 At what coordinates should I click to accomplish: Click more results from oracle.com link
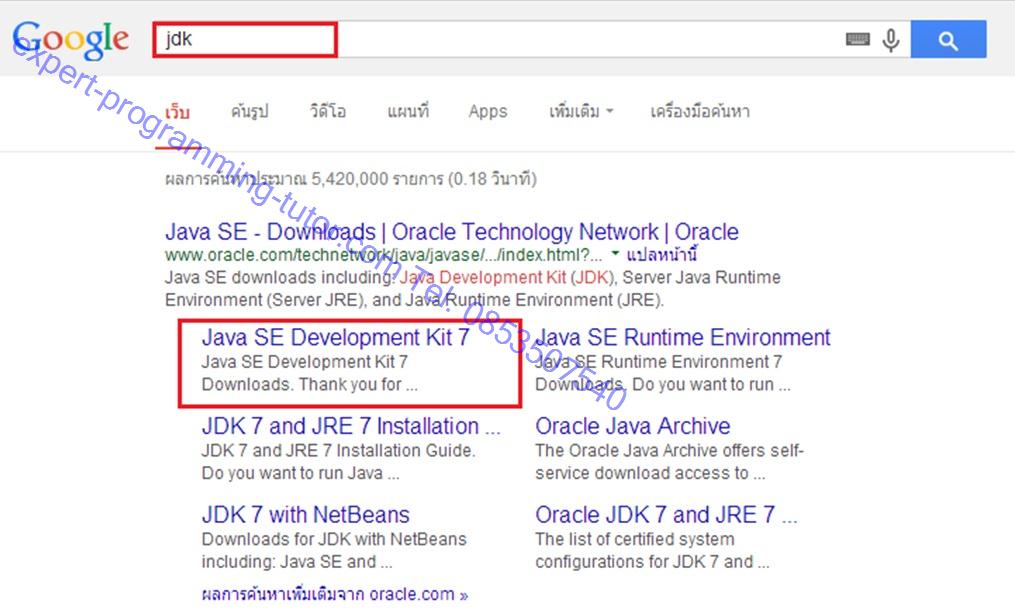tap(335, 594)
